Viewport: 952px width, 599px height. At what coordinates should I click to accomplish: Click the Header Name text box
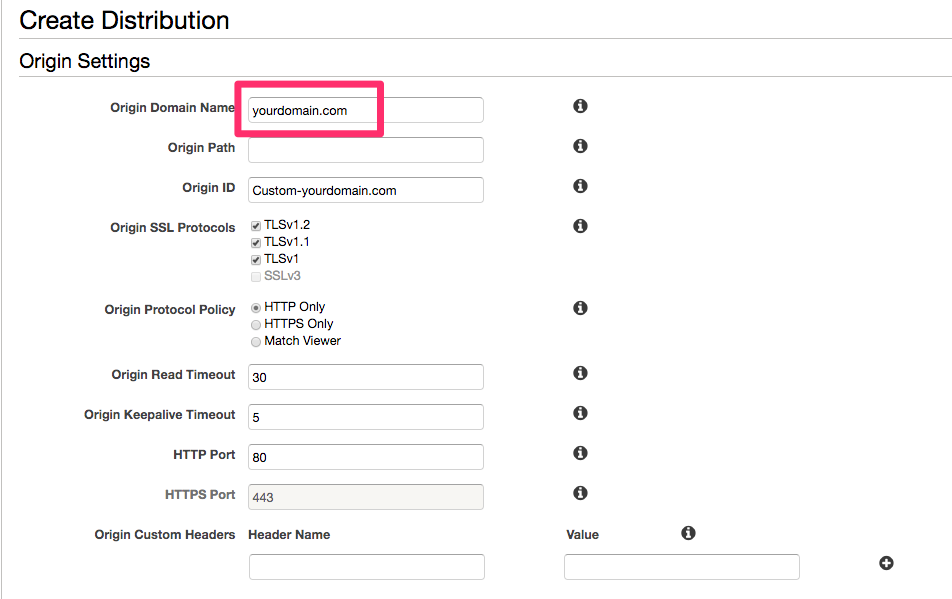366,567
